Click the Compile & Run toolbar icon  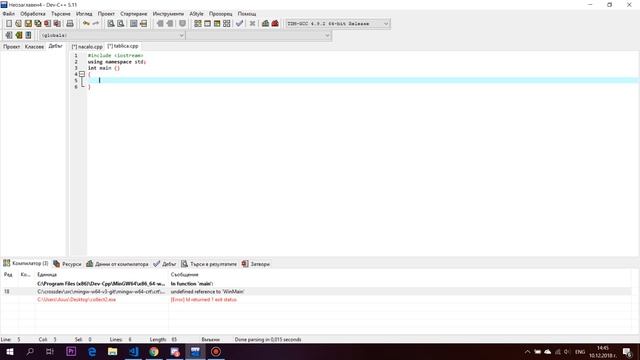[217, 24]
